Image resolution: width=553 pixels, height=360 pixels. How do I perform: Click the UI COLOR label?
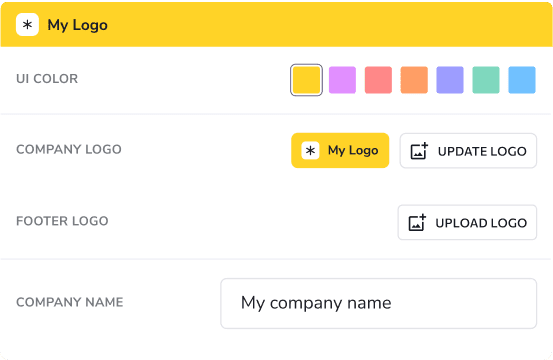tap(47, 79)
